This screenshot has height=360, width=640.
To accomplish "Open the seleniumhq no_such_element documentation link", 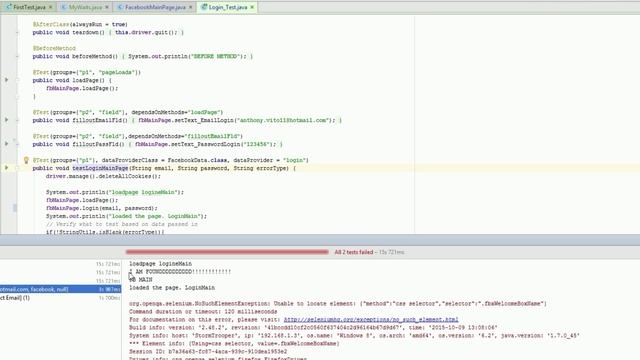I will click(371, 320).
